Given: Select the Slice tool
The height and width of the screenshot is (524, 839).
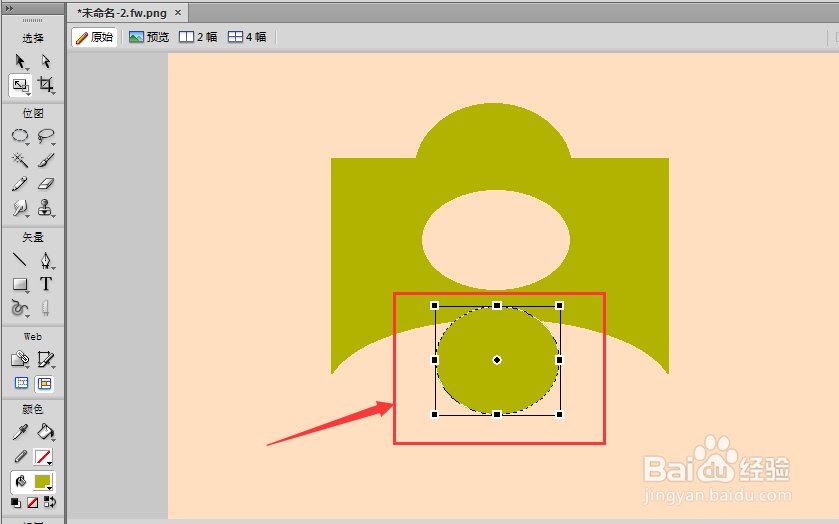Looking at the screenshot, I should tap(46, 359).
